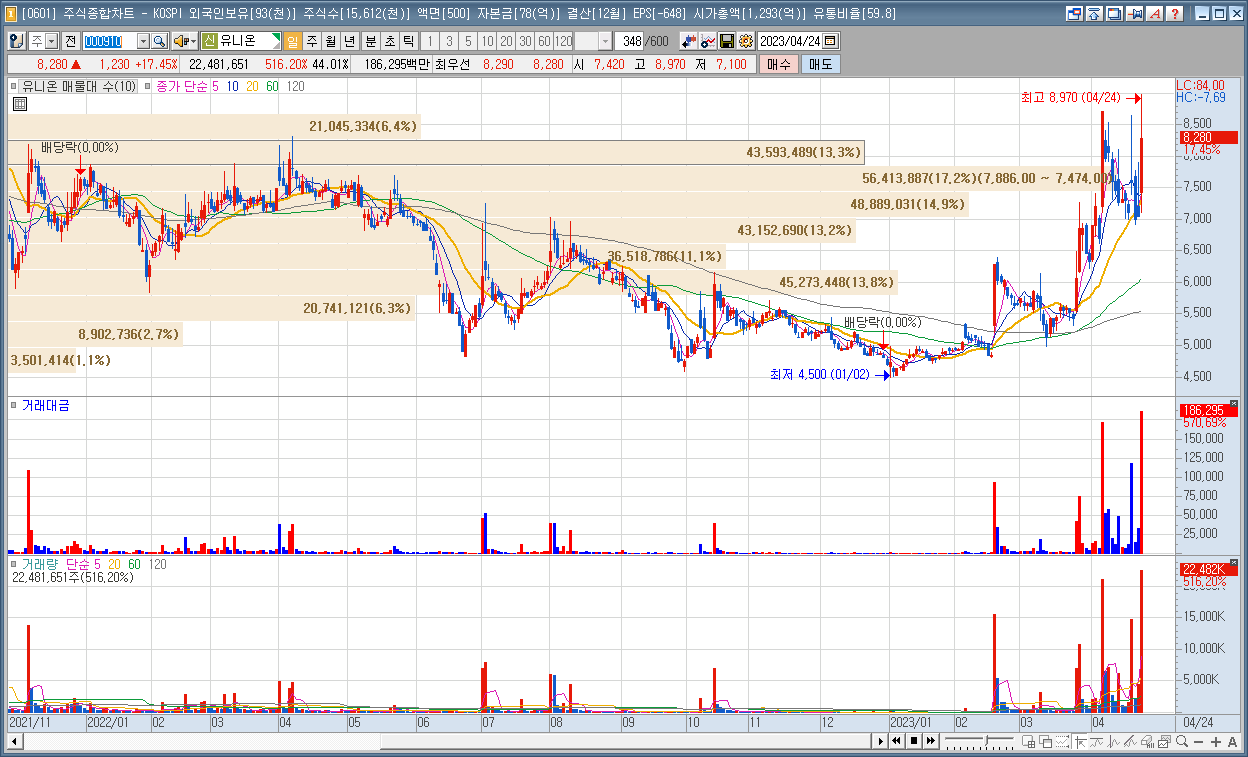Expand the sound icon dropdown arrow
1248x757 pixels.
193,41
